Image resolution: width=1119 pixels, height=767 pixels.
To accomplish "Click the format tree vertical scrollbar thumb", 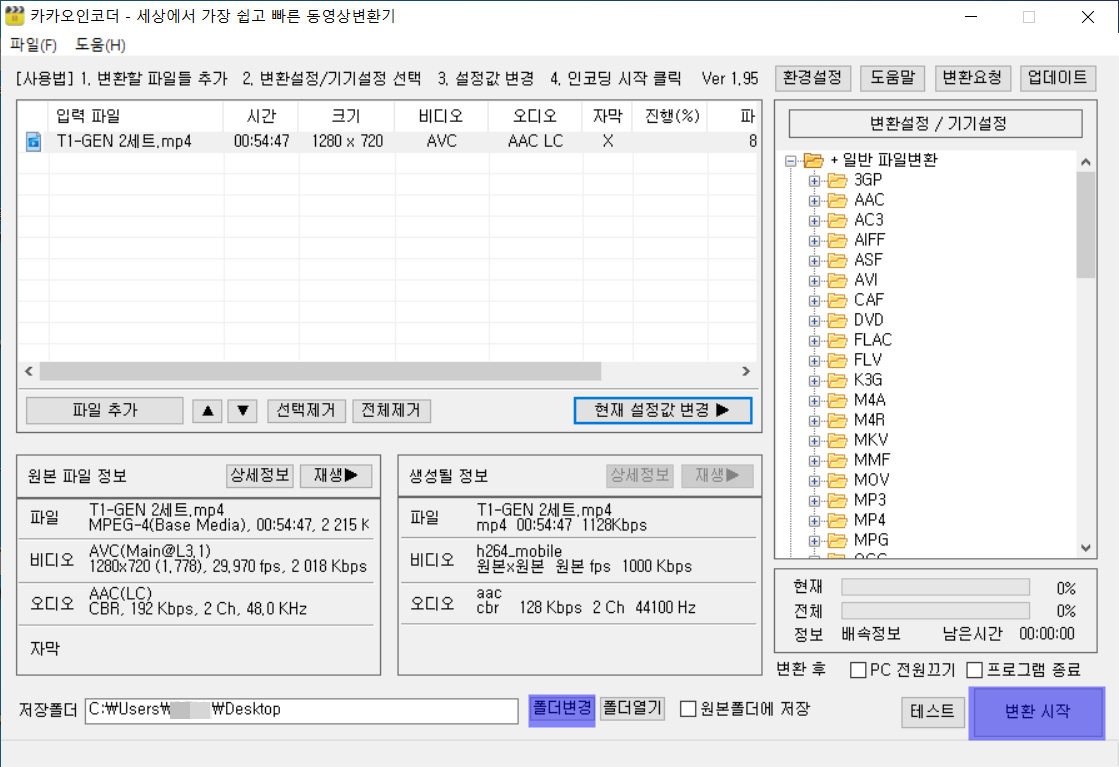I will click(1085, 225).
